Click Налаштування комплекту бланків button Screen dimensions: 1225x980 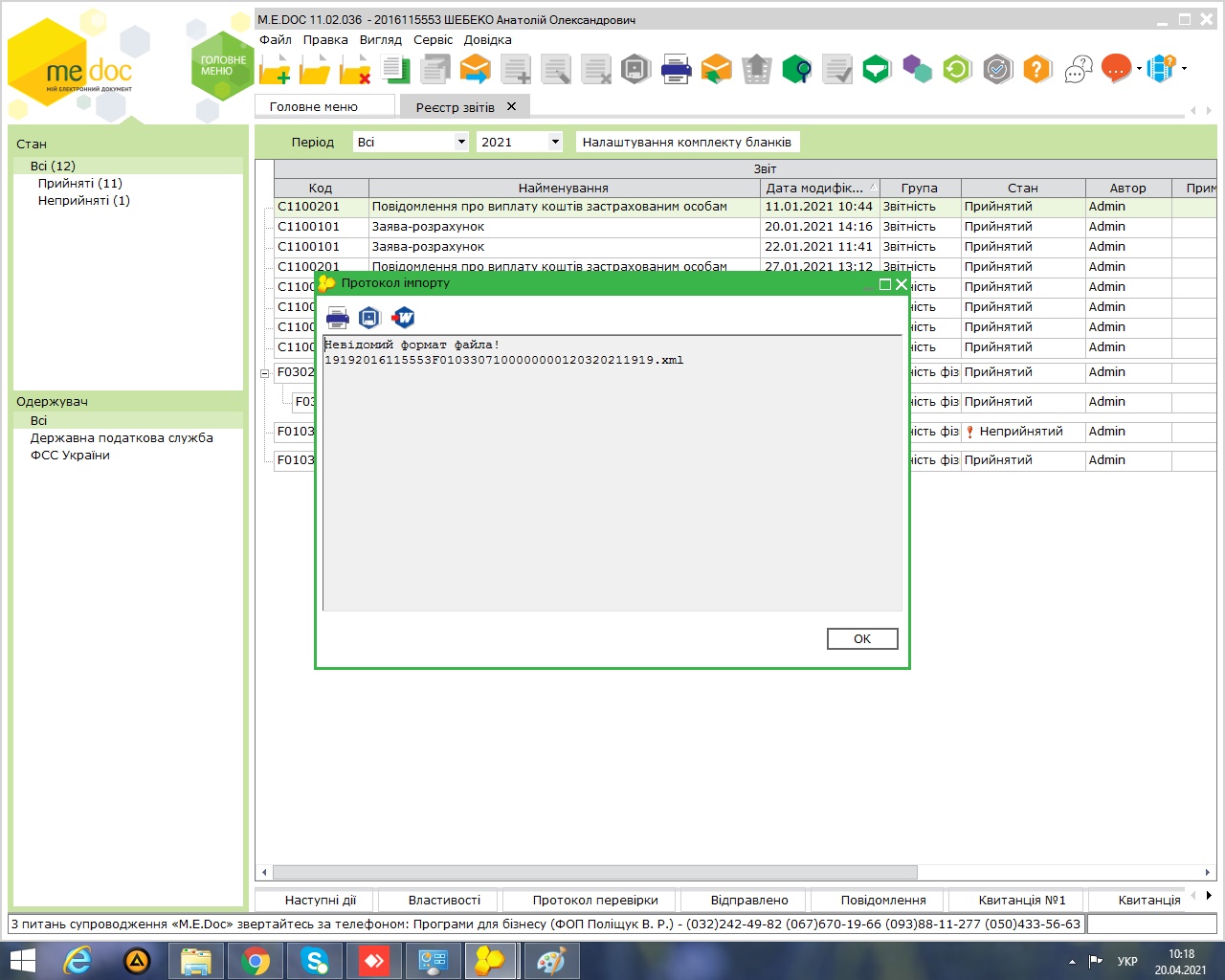(x=686, y=142)
